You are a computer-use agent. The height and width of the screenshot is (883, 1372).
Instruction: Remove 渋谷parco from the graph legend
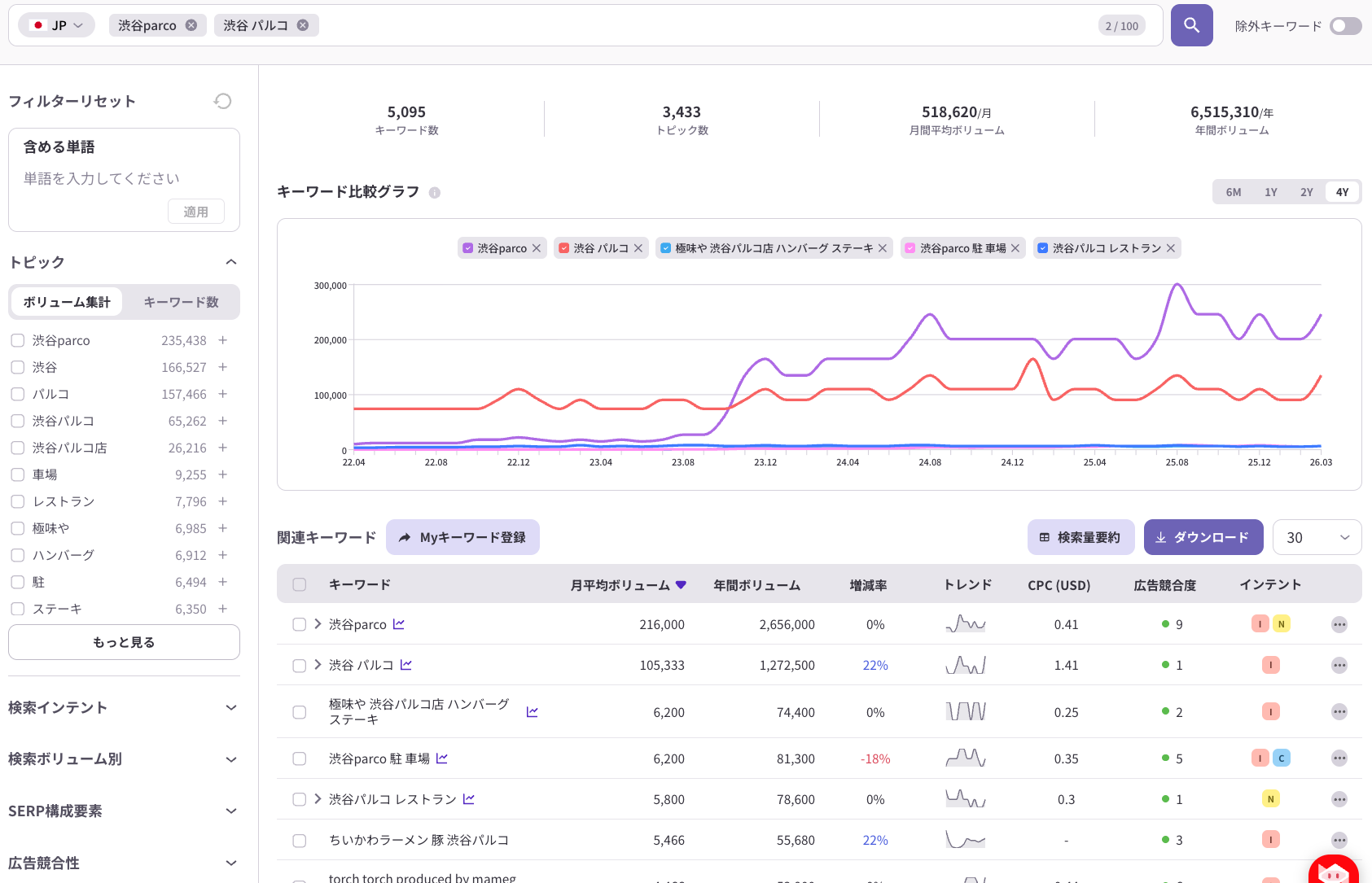click(x=537, y=248)
